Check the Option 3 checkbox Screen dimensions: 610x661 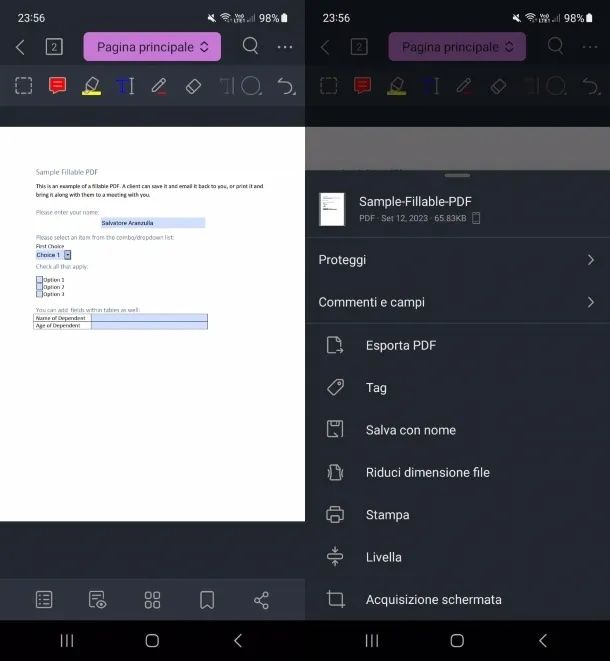point(40,294)
